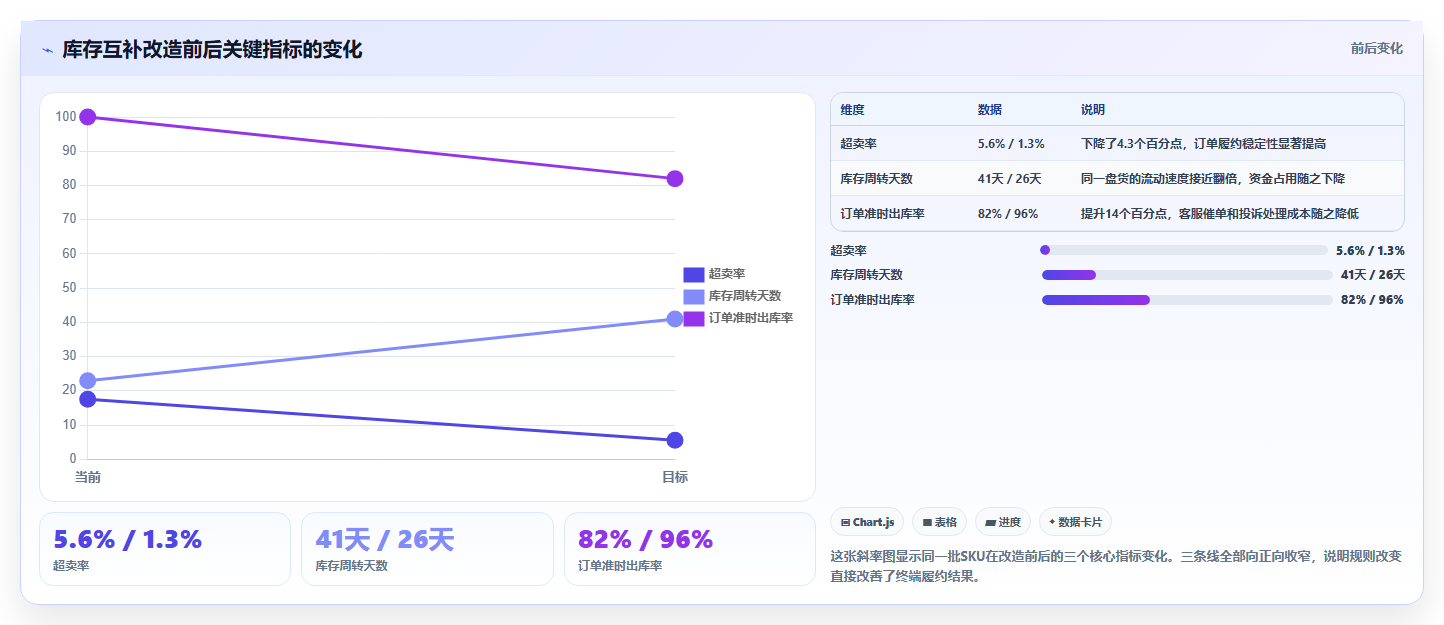Click the light-blue data point at 当前
This screenshot has height=625, width=1444.
click(x=88, y=381)
